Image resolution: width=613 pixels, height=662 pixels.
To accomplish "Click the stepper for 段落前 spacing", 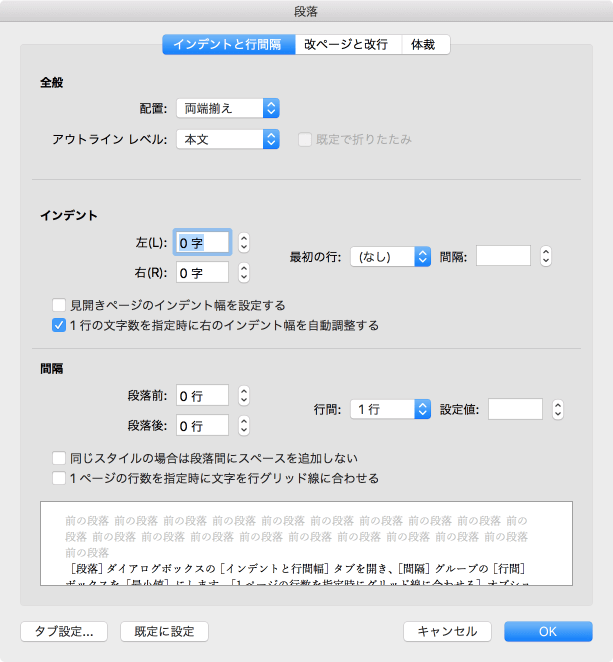I will coord(244,396).
